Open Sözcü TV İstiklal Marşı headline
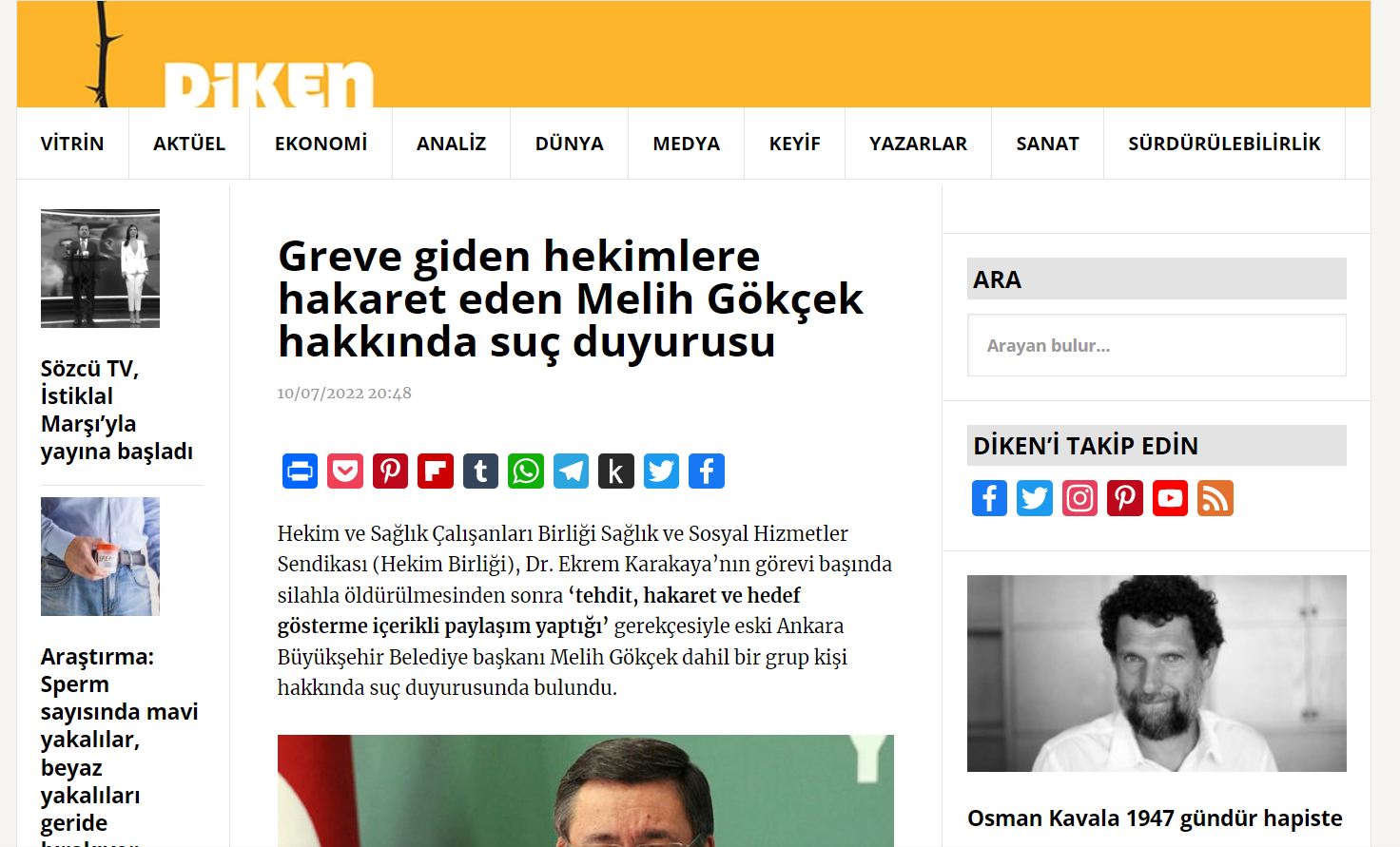The image size is (1400, 847). [117, 410]
